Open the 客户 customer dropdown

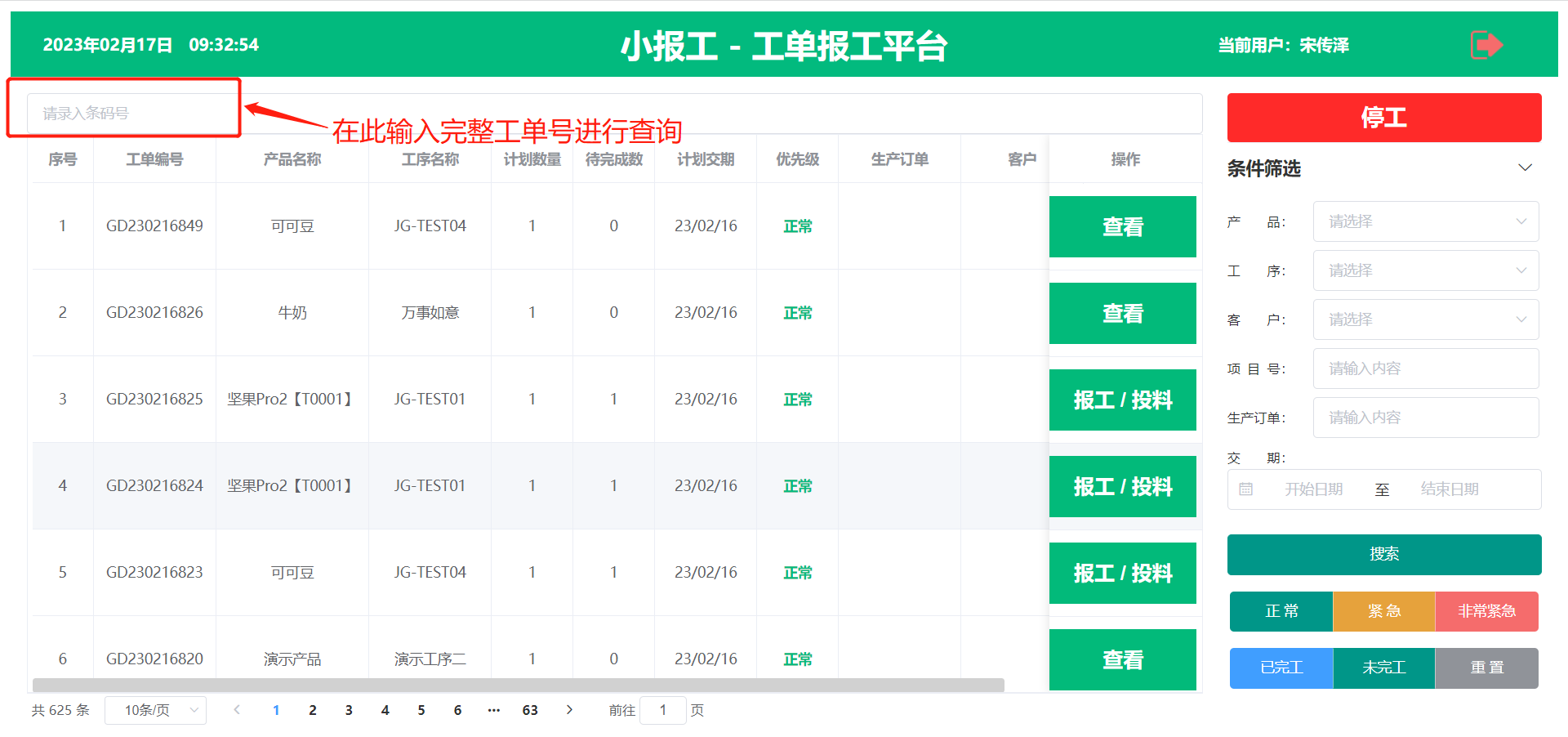point(1425,319)
